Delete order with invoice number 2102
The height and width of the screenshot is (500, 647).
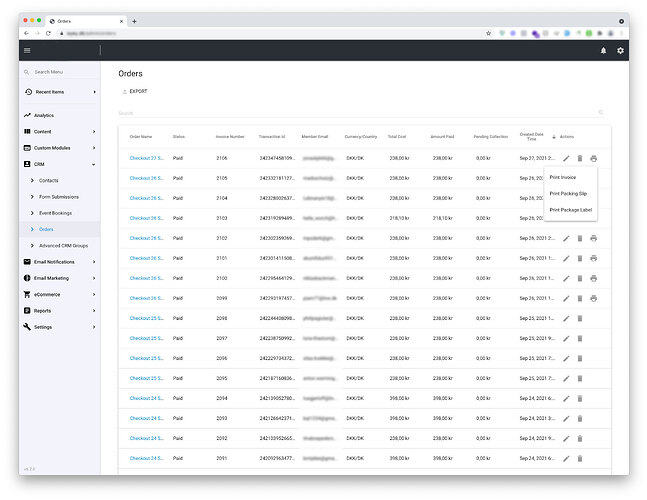coord(580,238)
